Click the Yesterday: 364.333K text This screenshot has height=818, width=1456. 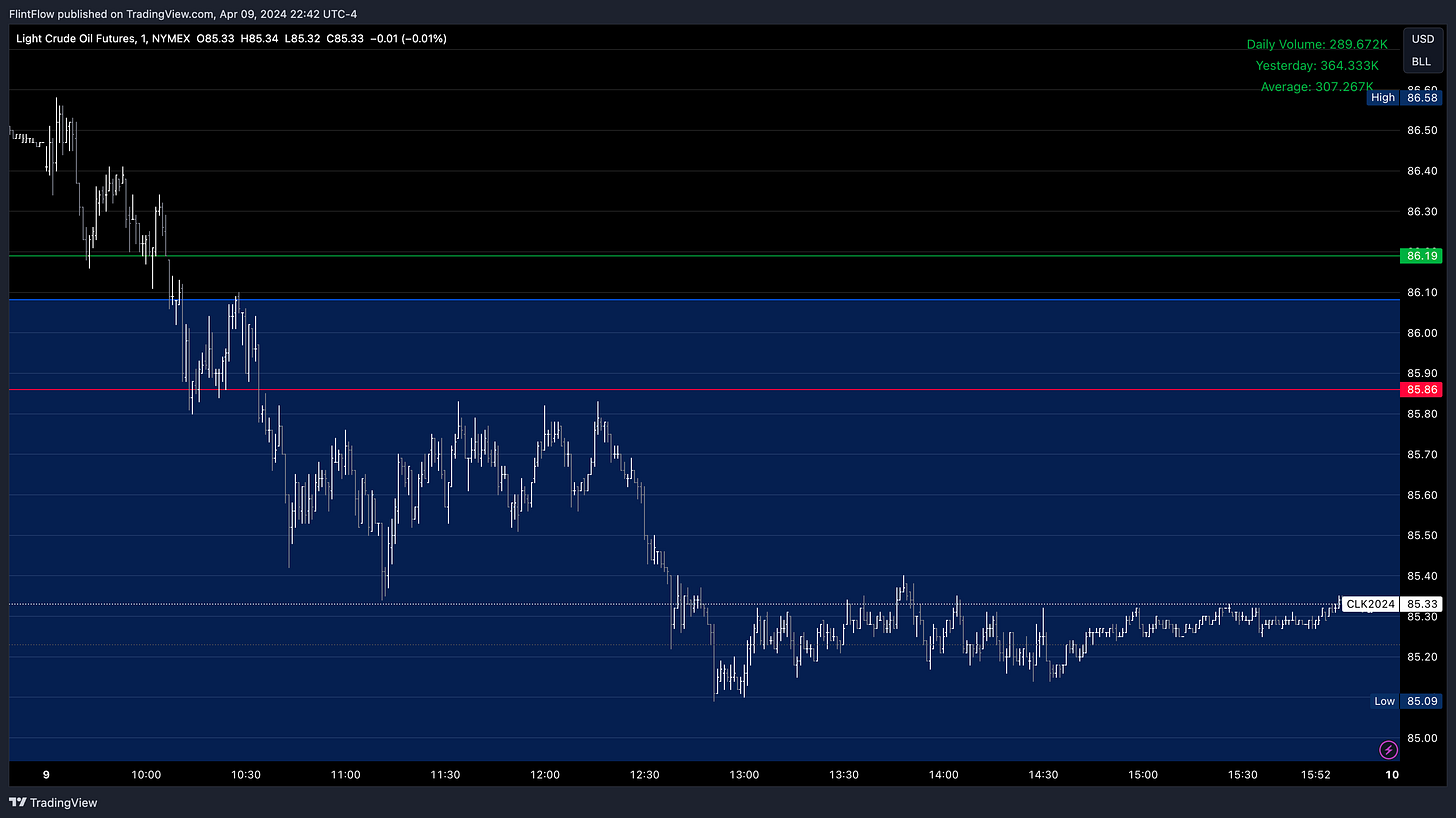click(x=1317, y=65)
